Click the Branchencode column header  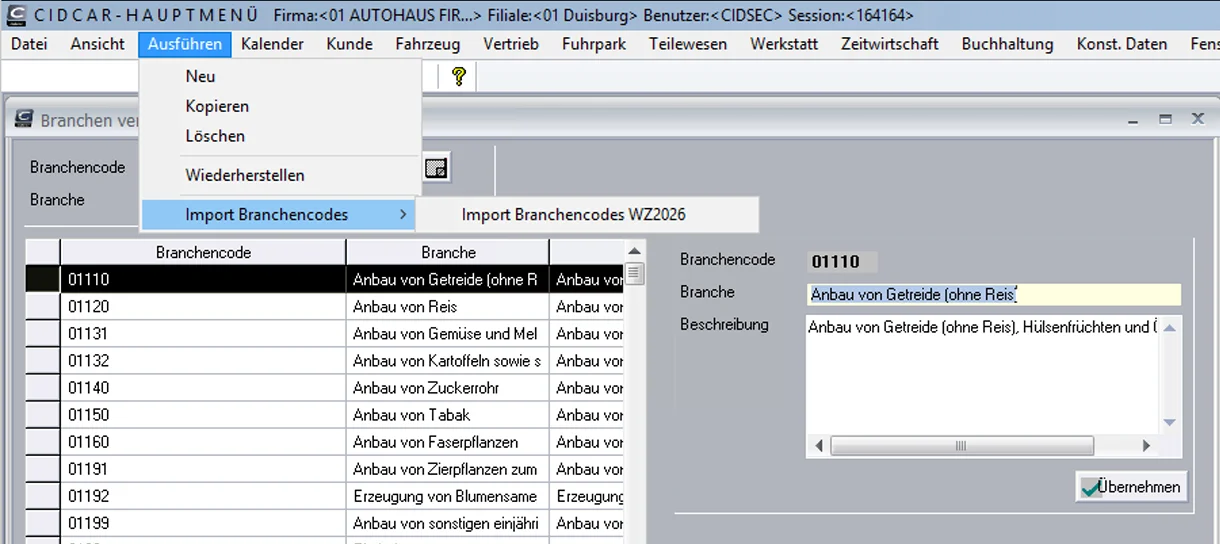coord(203,252)
